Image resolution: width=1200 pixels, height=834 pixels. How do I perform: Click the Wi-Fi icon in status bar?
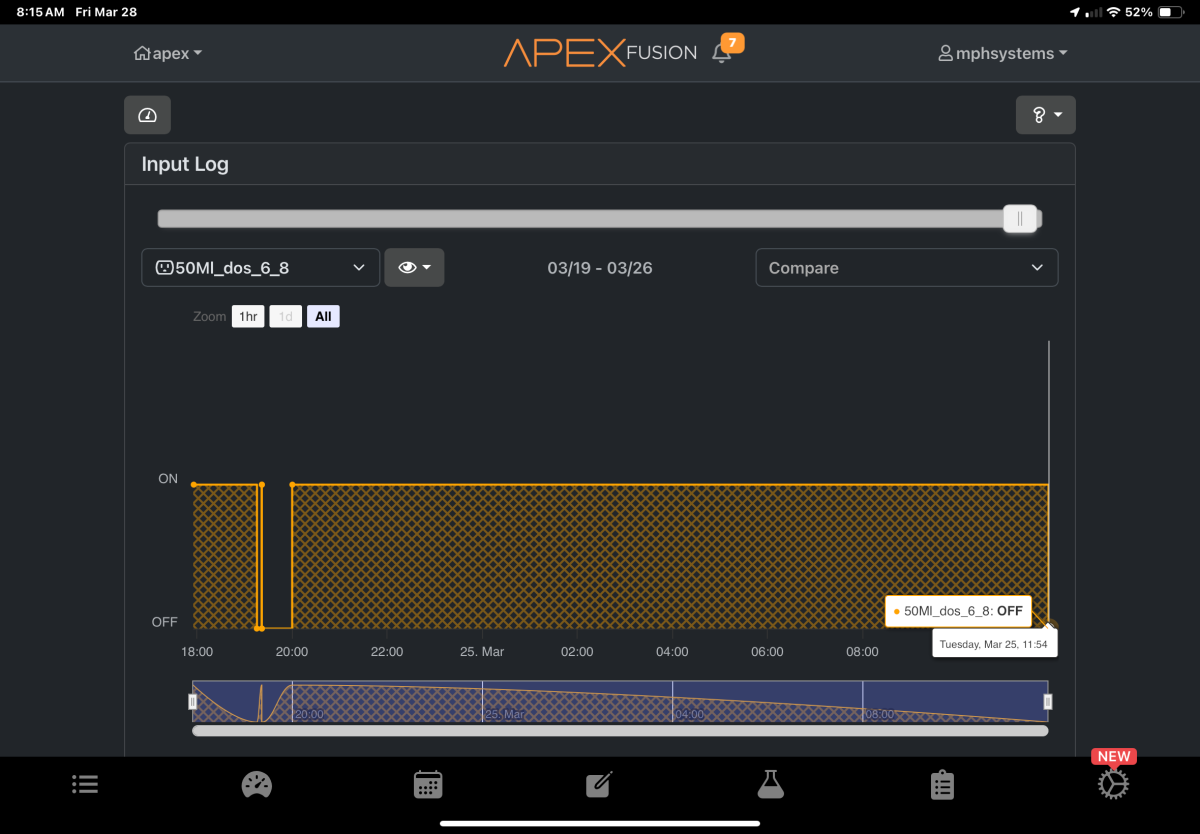pyautogui.click(x=1113, y=12)
